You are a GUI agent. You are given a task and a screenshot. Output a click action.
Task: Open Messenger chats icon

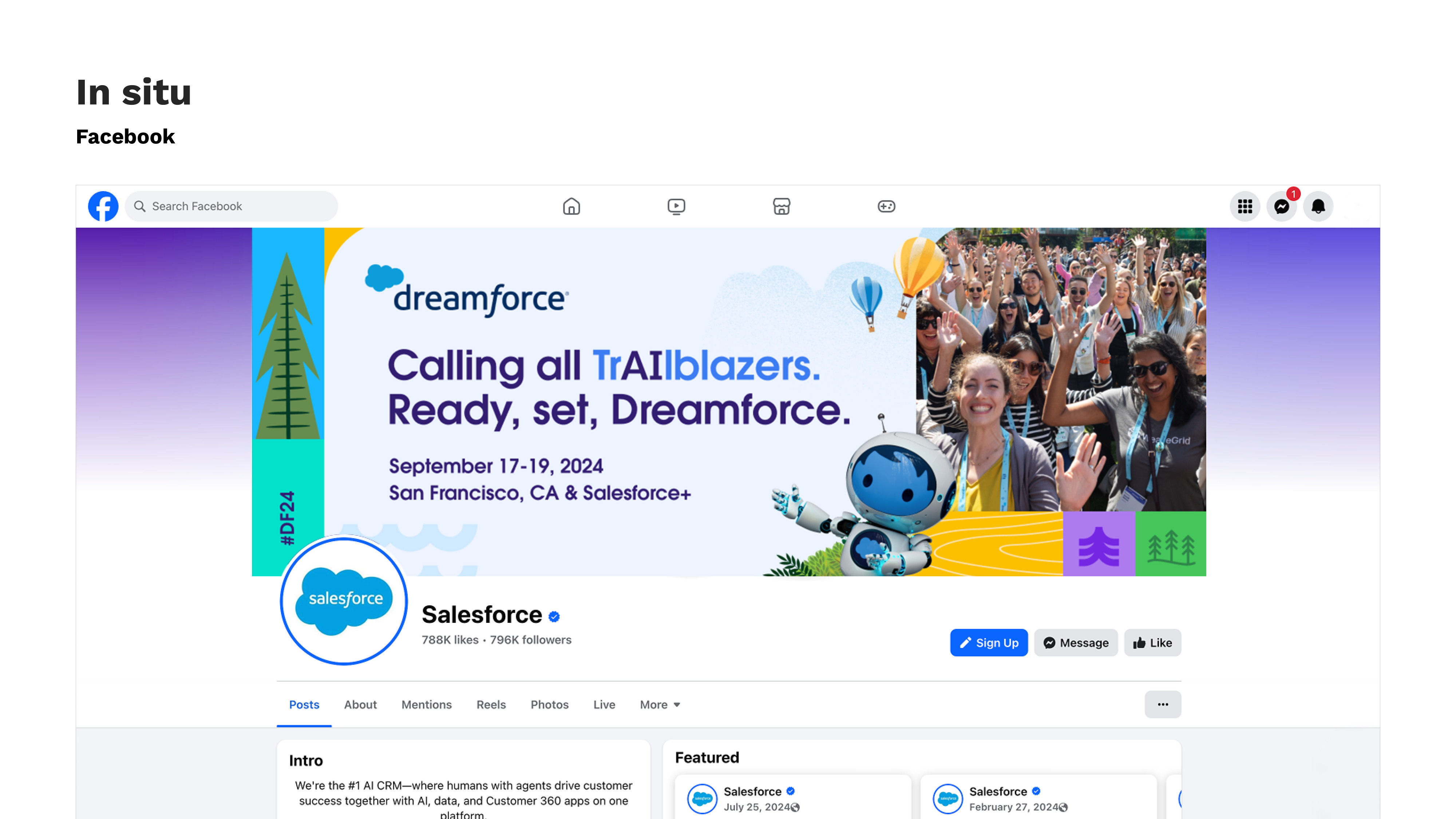tap(1281, 206)
